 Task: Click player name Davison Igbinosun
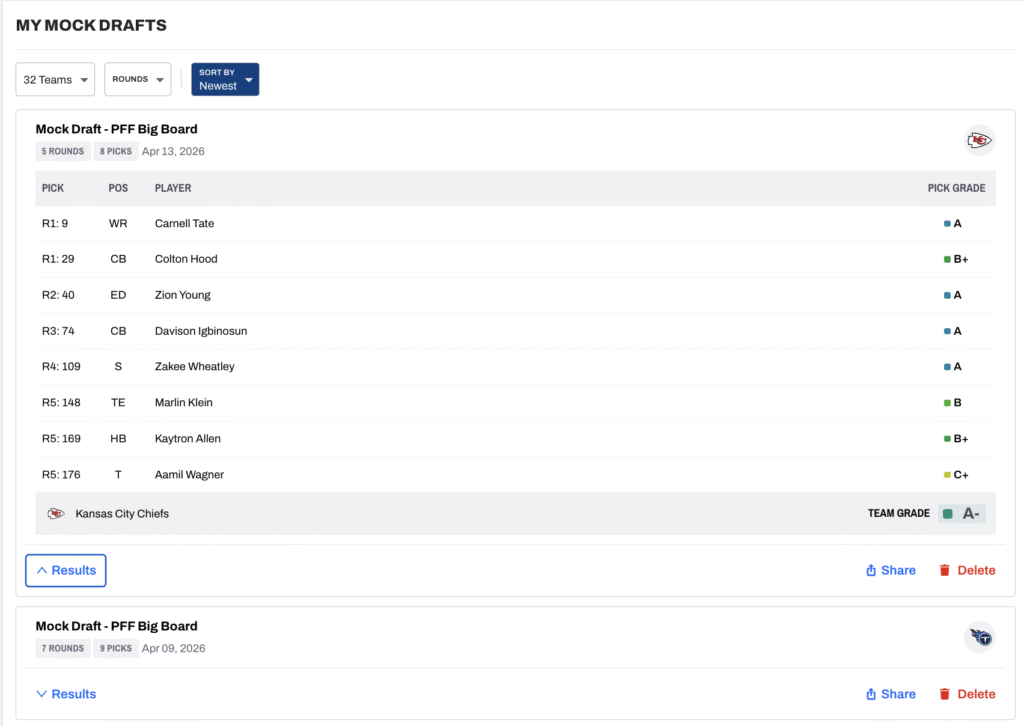point(200,331)
